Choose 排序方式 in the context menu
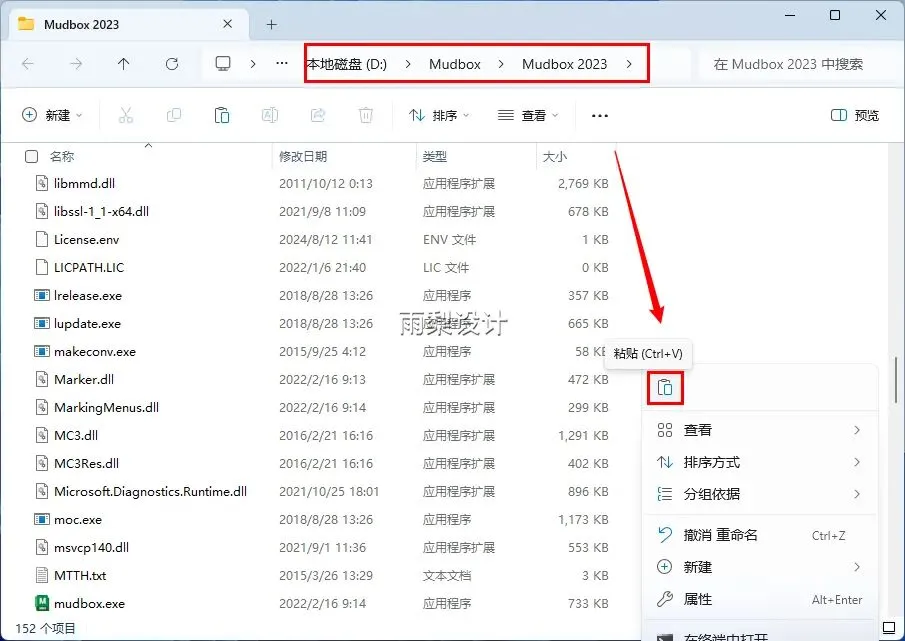The height and width of the screenshot is (641, 905). [x=760, y=462]
